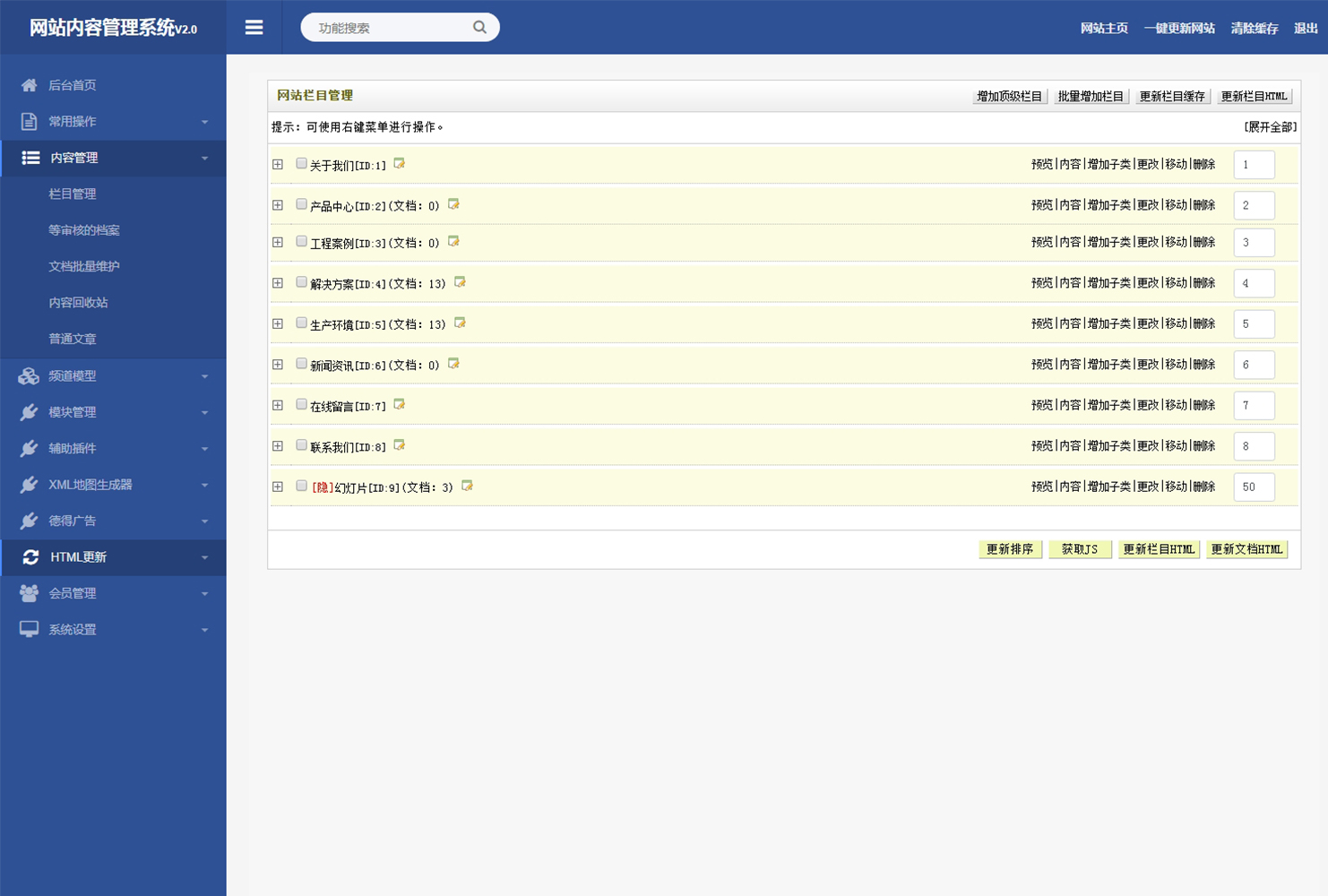Select the 新闻资讯 column checkbox
Viewport: 1328px width, 896px height.
point(302,364)
